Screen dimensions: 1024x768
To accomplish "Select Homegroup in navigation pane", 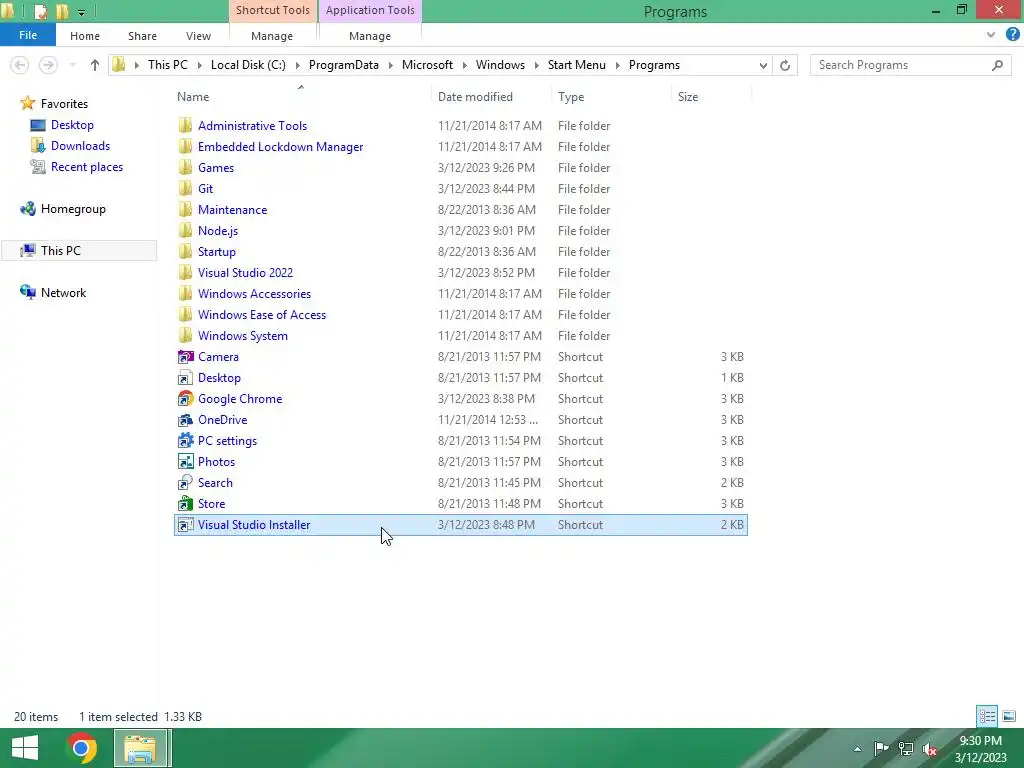I will (x=73, y=209).
